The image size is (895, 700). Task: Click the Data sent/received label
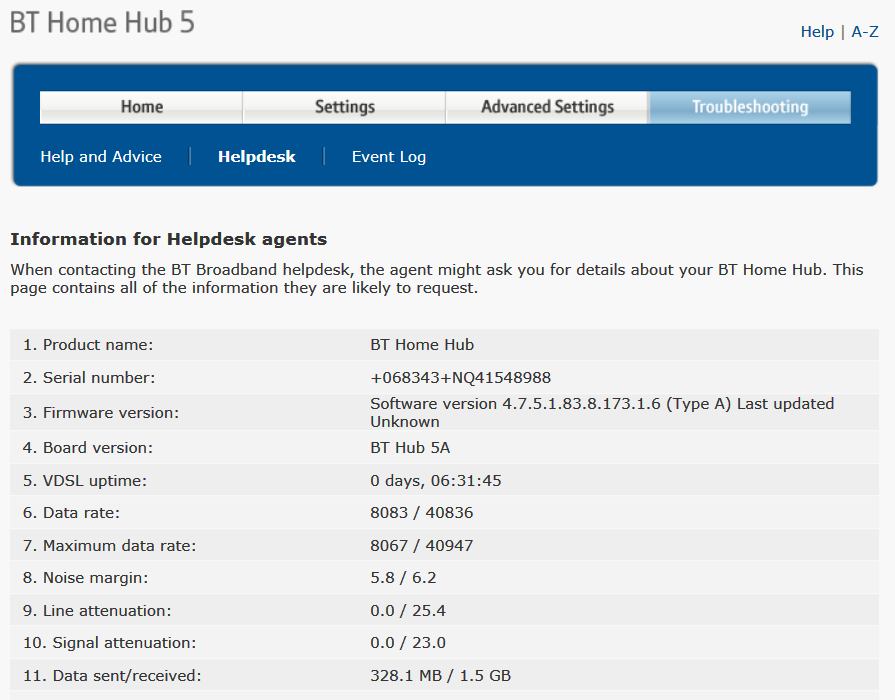point(112,676)
